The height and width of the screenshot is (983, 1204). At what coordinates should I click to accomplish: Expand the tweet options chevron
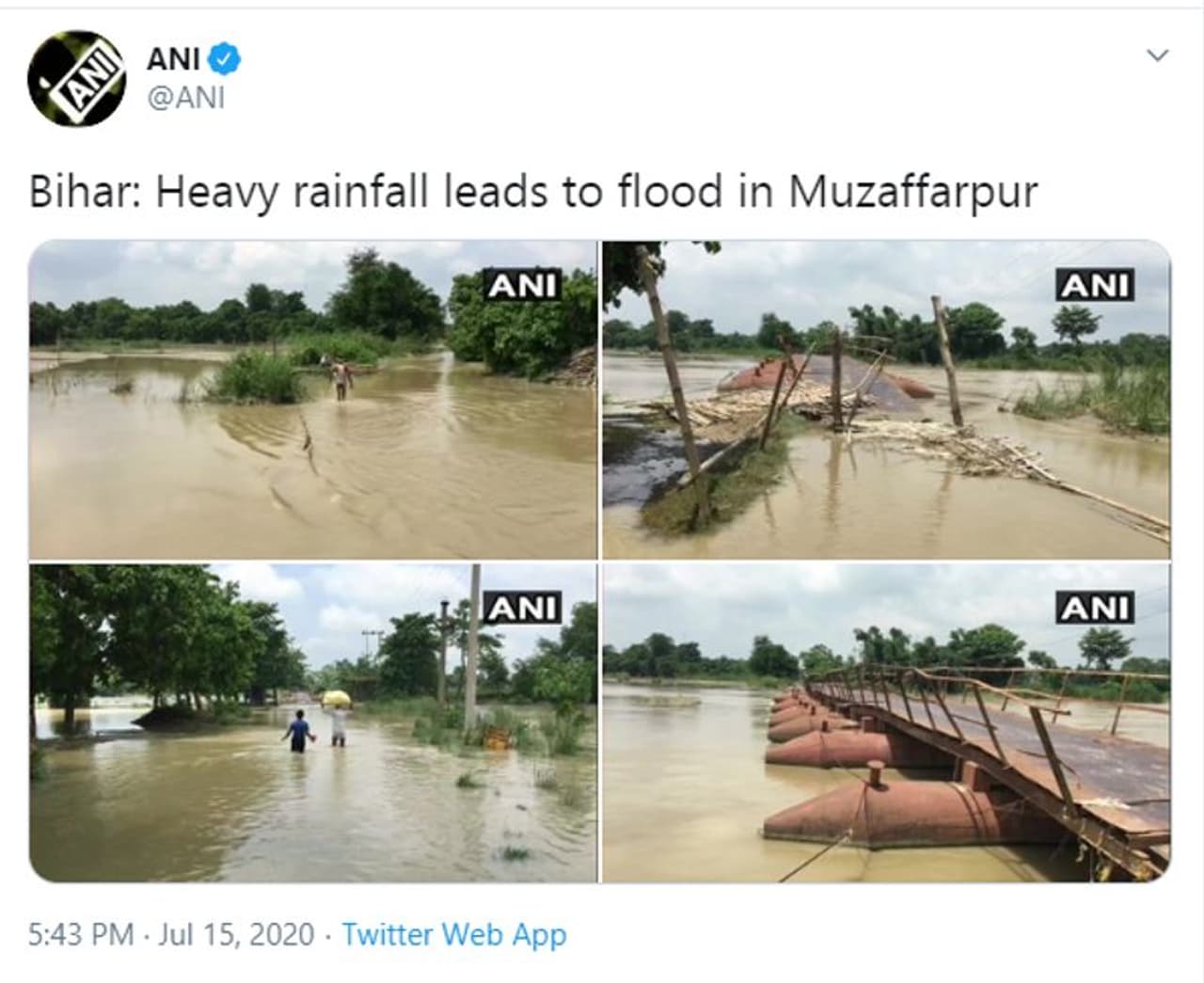(x=1157, y=55)
